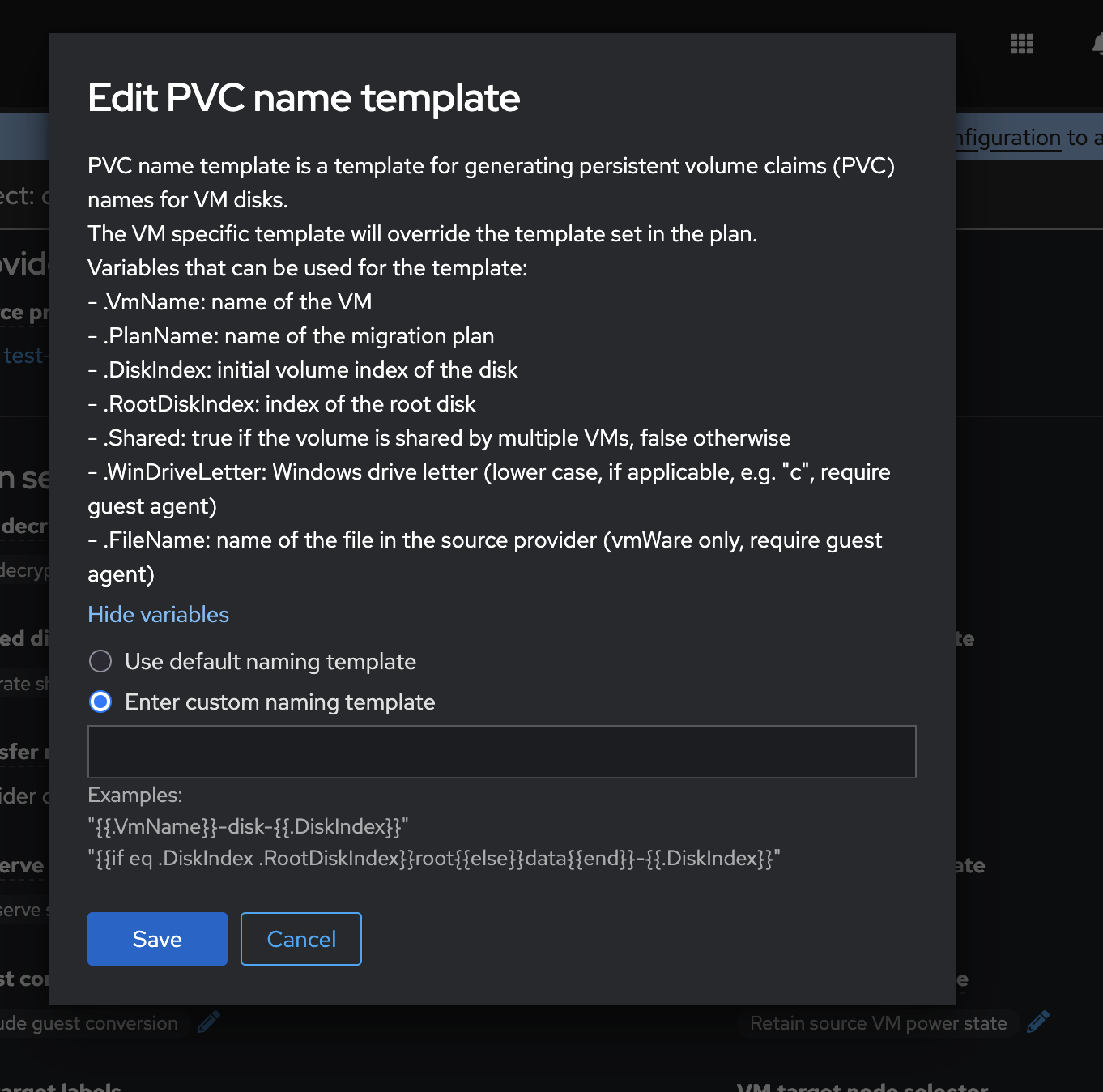Viewport: 1103px width, 1092px height.
Task: Click the Examples label under the input
Action: click(135, 796)
